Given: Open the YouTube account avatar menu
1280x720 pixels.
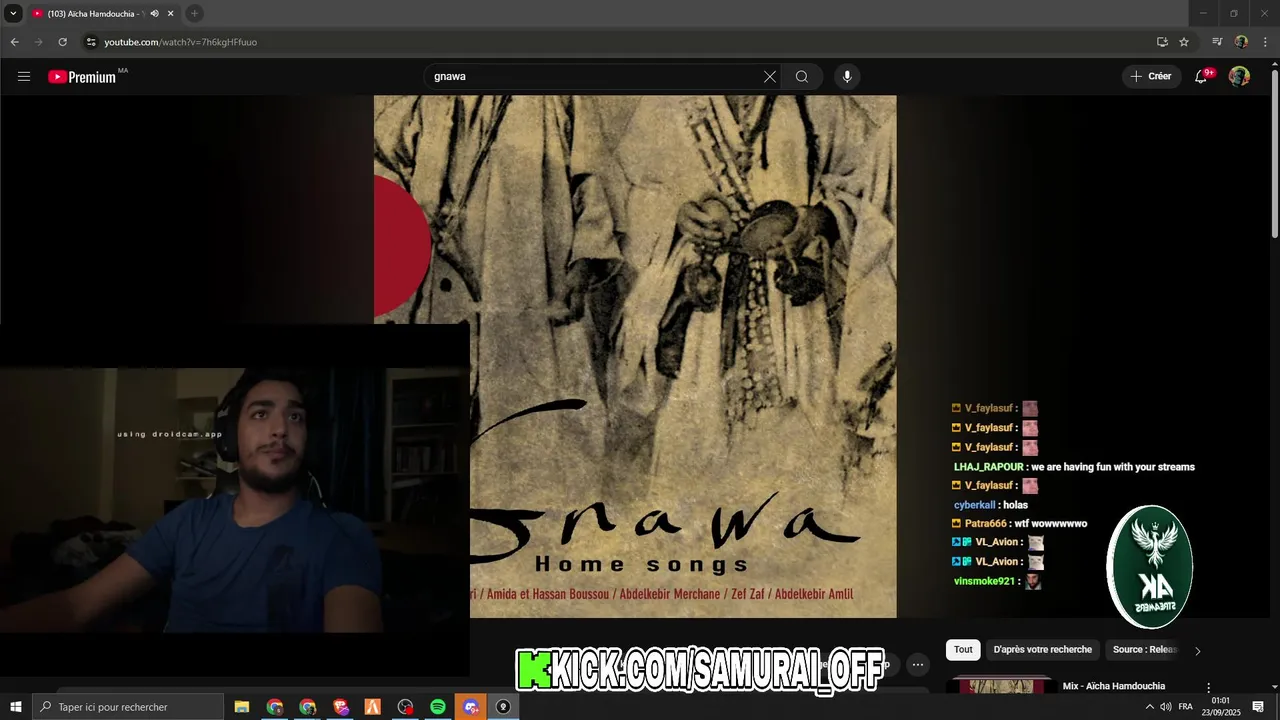Looking at the screenshot, I should (x=1239, y=76).
